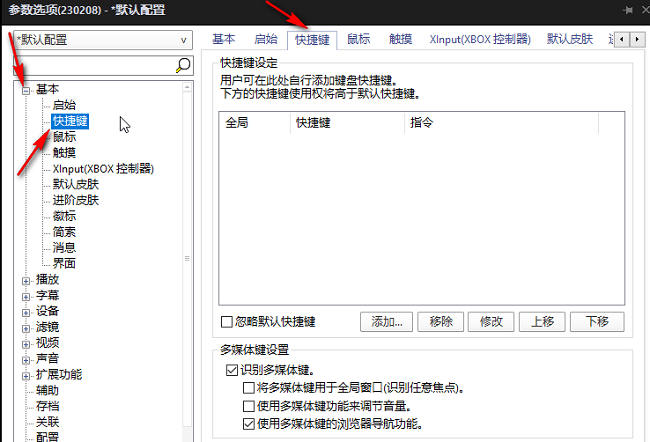Expand the 字幕 tree node
The height and width of the screenshot is (442, 650).
pos(26,295)
